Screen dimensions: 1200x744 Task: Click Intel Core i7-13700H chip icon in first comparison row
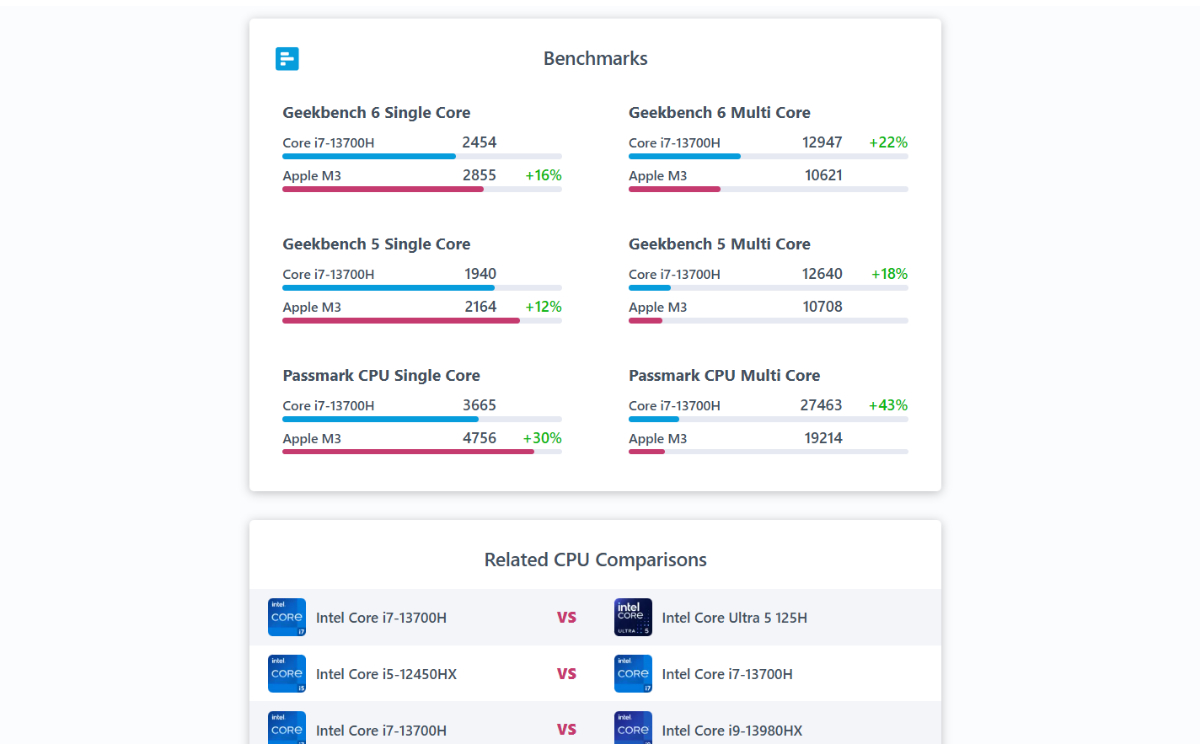(287, 617)
